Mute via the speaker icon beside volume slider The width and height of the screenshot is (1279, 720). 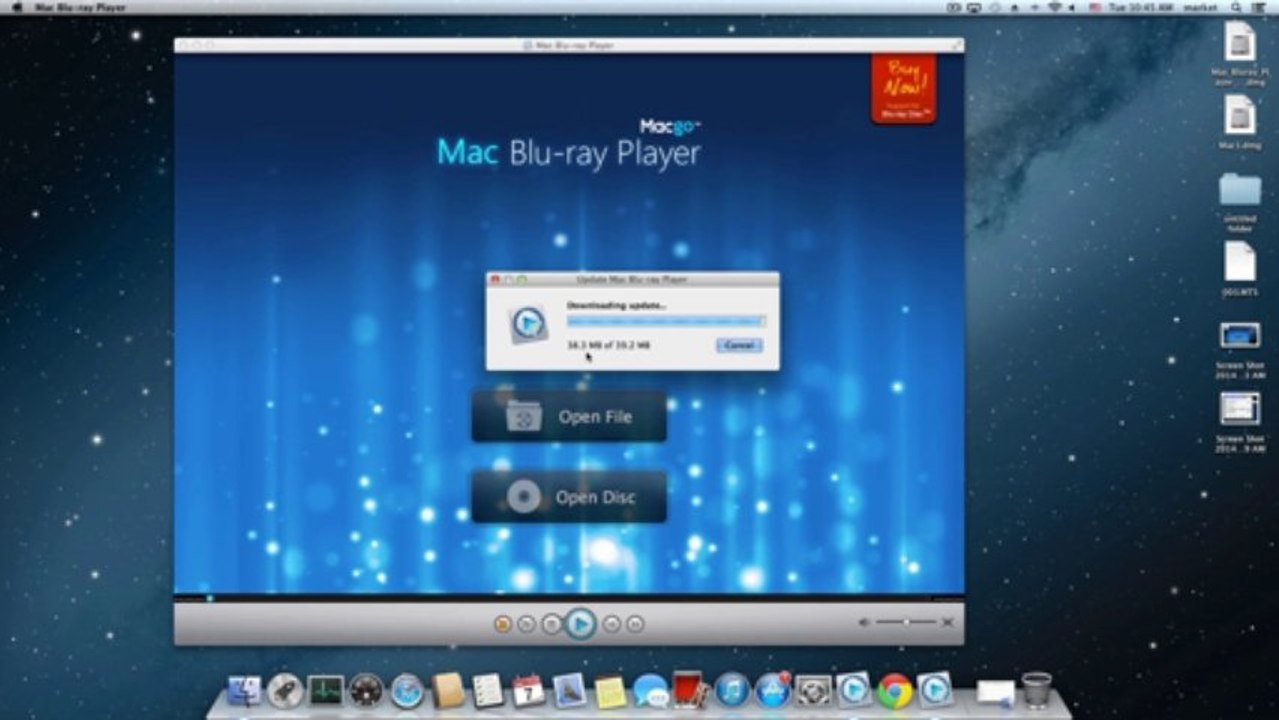coord(864,622)
